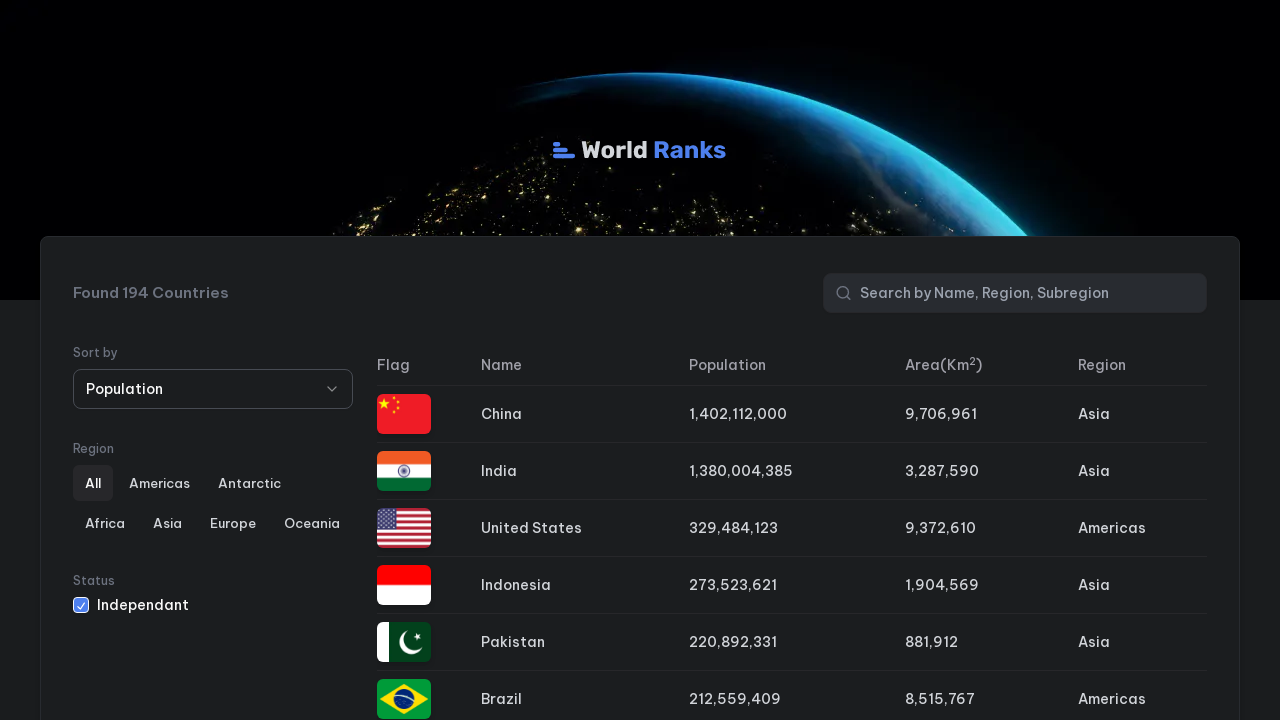The width and height of the screenshot is (1280, 720).
Task: Click the World Ranks logo icon
Action: coord(564,150)
